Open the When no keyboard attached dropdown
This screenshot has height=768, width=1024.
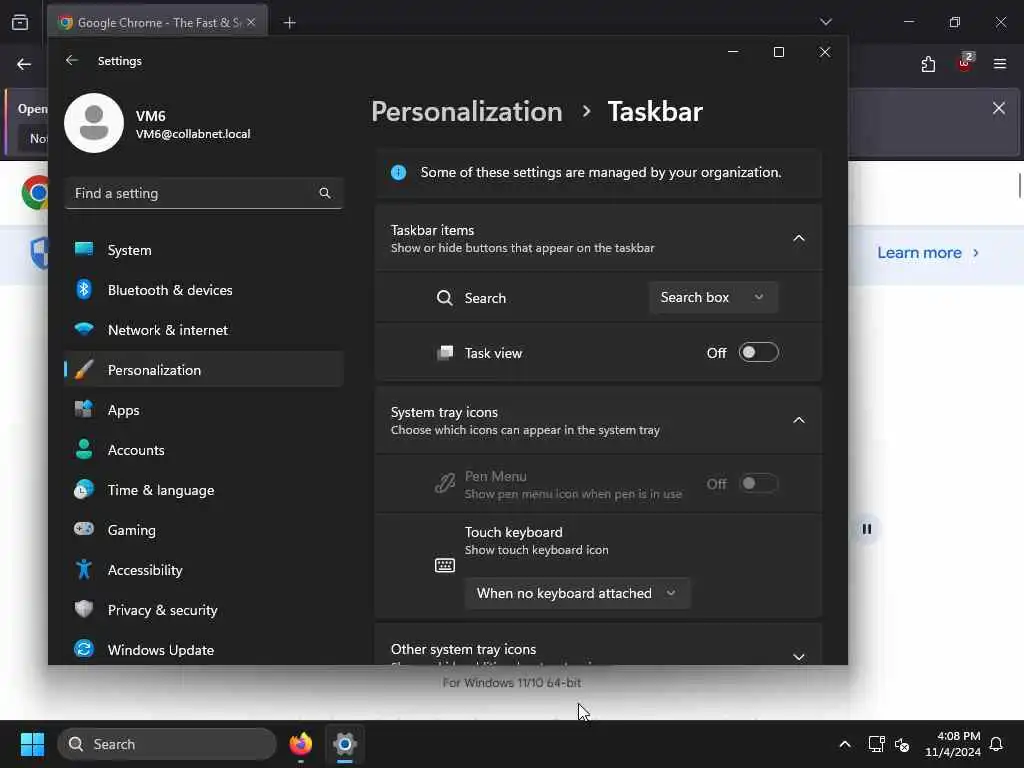tap(577, 593)
